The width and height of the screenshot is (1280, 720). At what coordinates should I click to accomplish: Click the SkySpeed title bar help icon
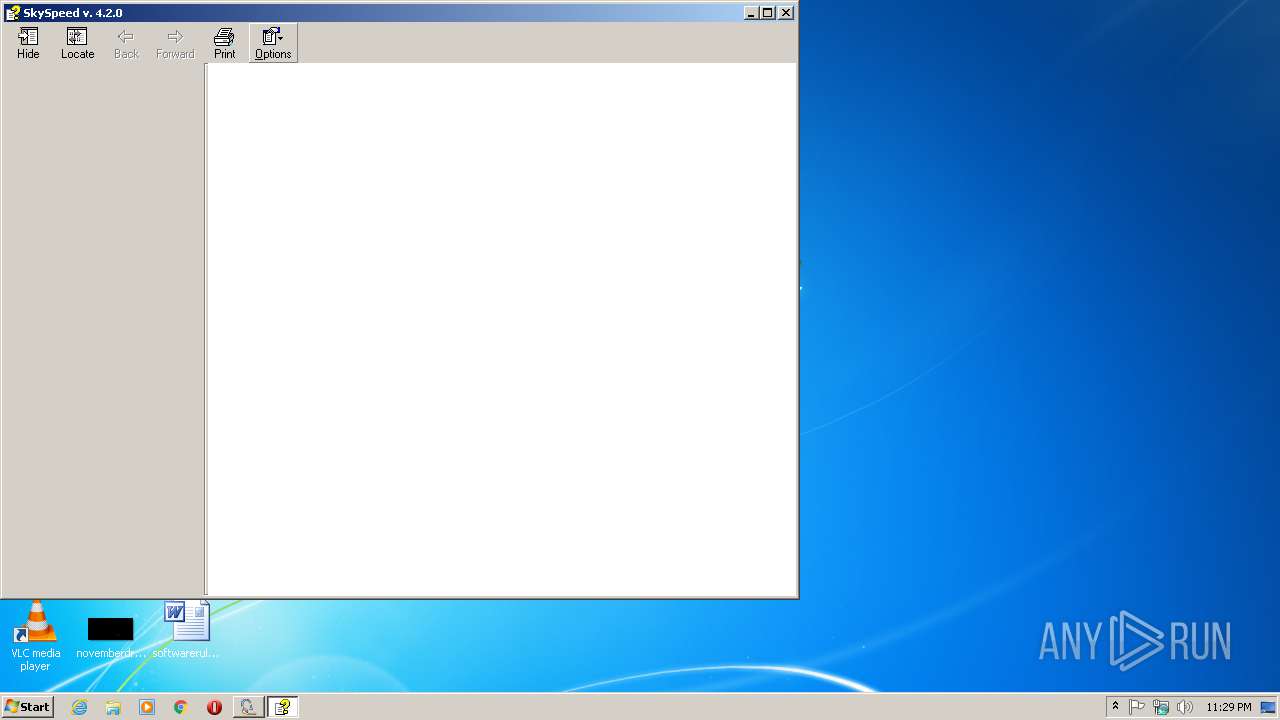pyautogui.click(x=12, y=12)
